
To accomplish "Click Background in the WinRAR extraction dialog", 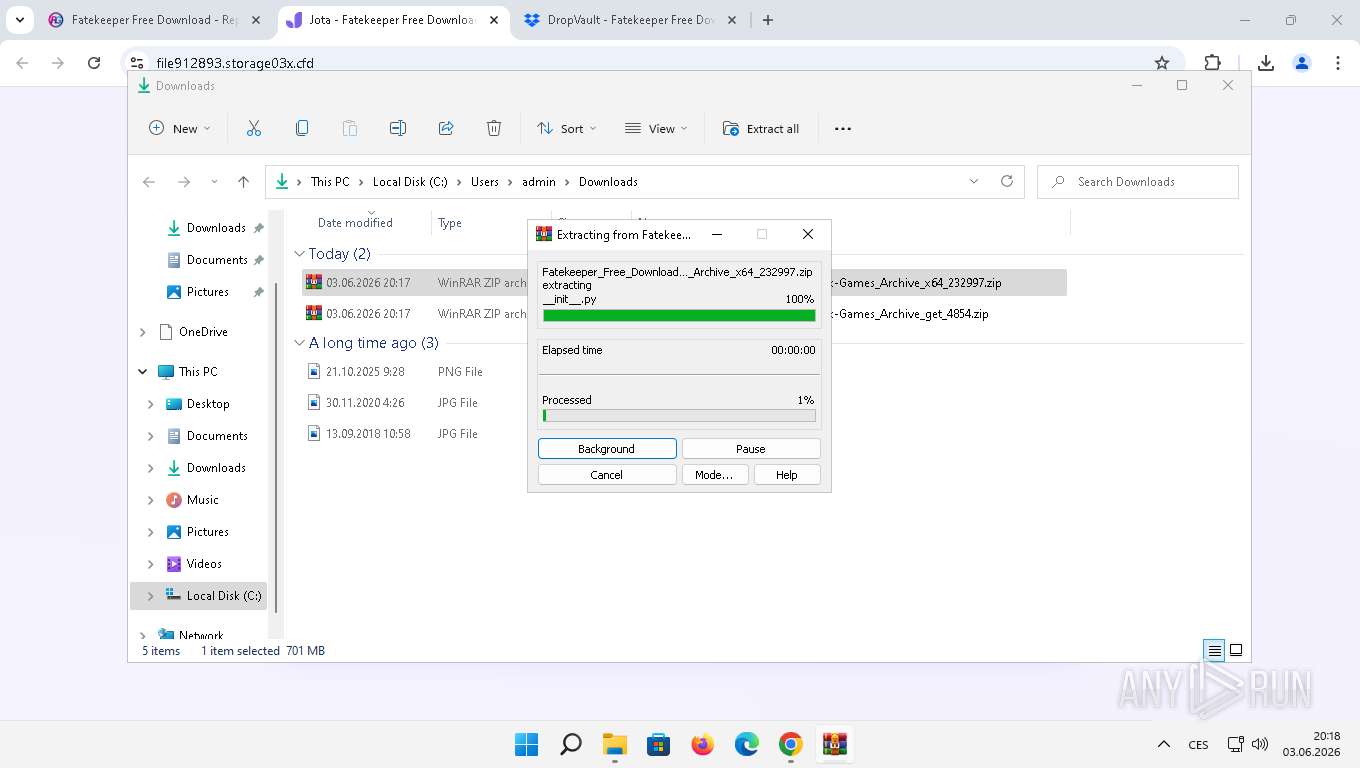I will click(x=607, y=449).
